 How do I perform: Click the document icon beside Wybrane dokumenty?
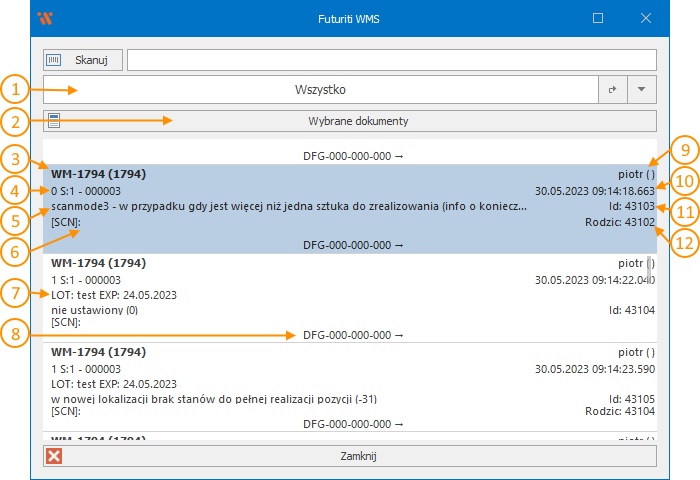pos(55,121)
